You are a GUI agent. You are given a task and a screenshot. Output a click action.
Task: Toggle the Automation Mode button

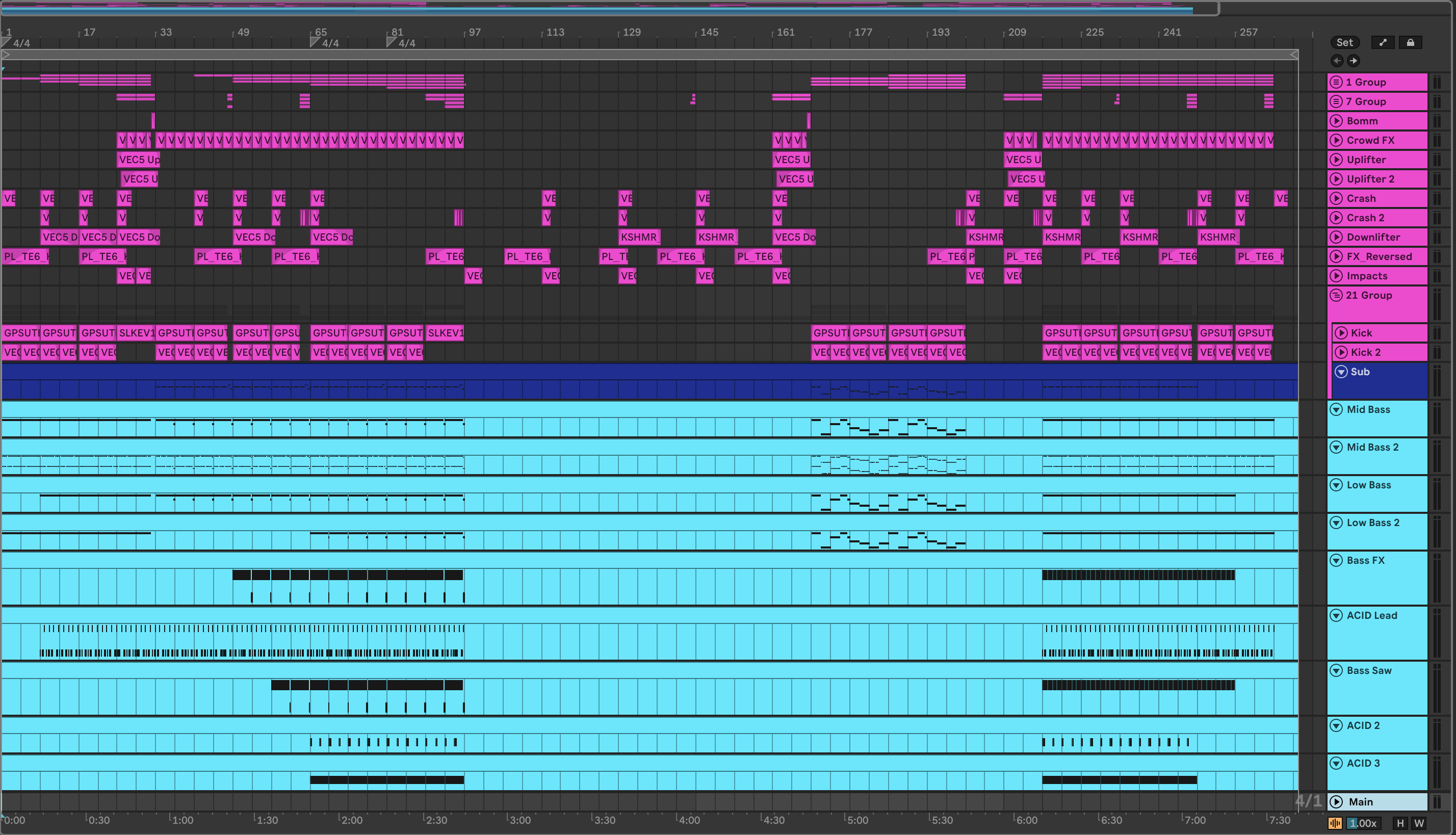[x=1383, y=42]
